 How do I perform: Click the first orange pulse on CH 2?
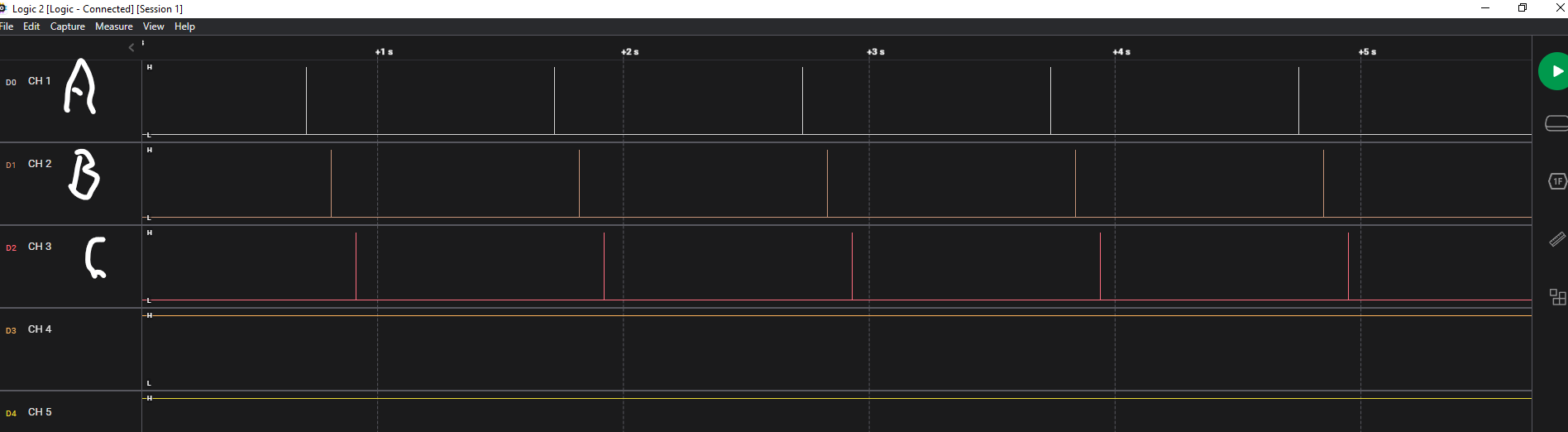(331, 183)
